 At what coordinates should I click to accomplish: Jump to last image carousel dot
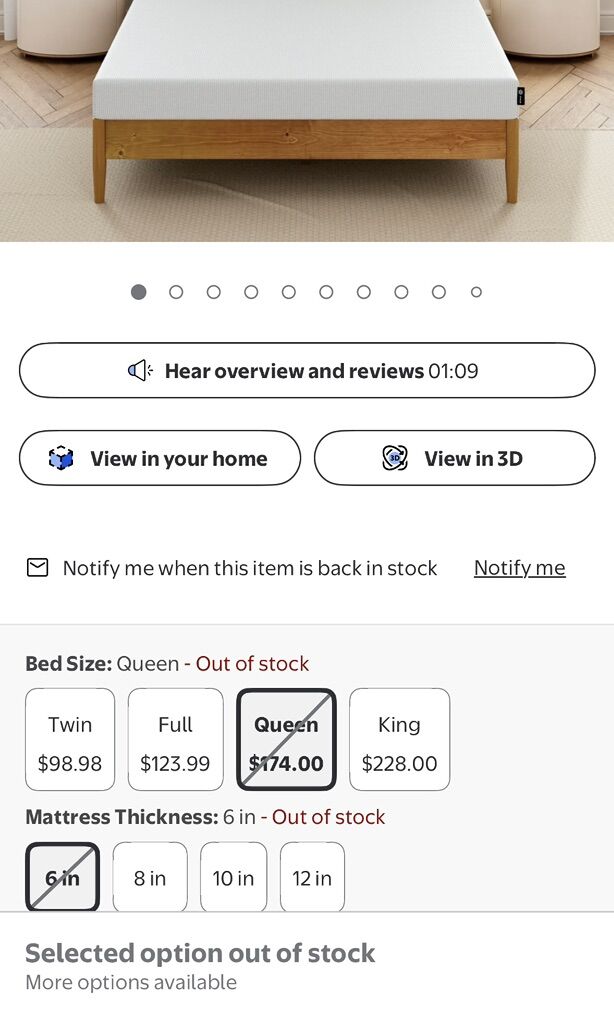476,292
